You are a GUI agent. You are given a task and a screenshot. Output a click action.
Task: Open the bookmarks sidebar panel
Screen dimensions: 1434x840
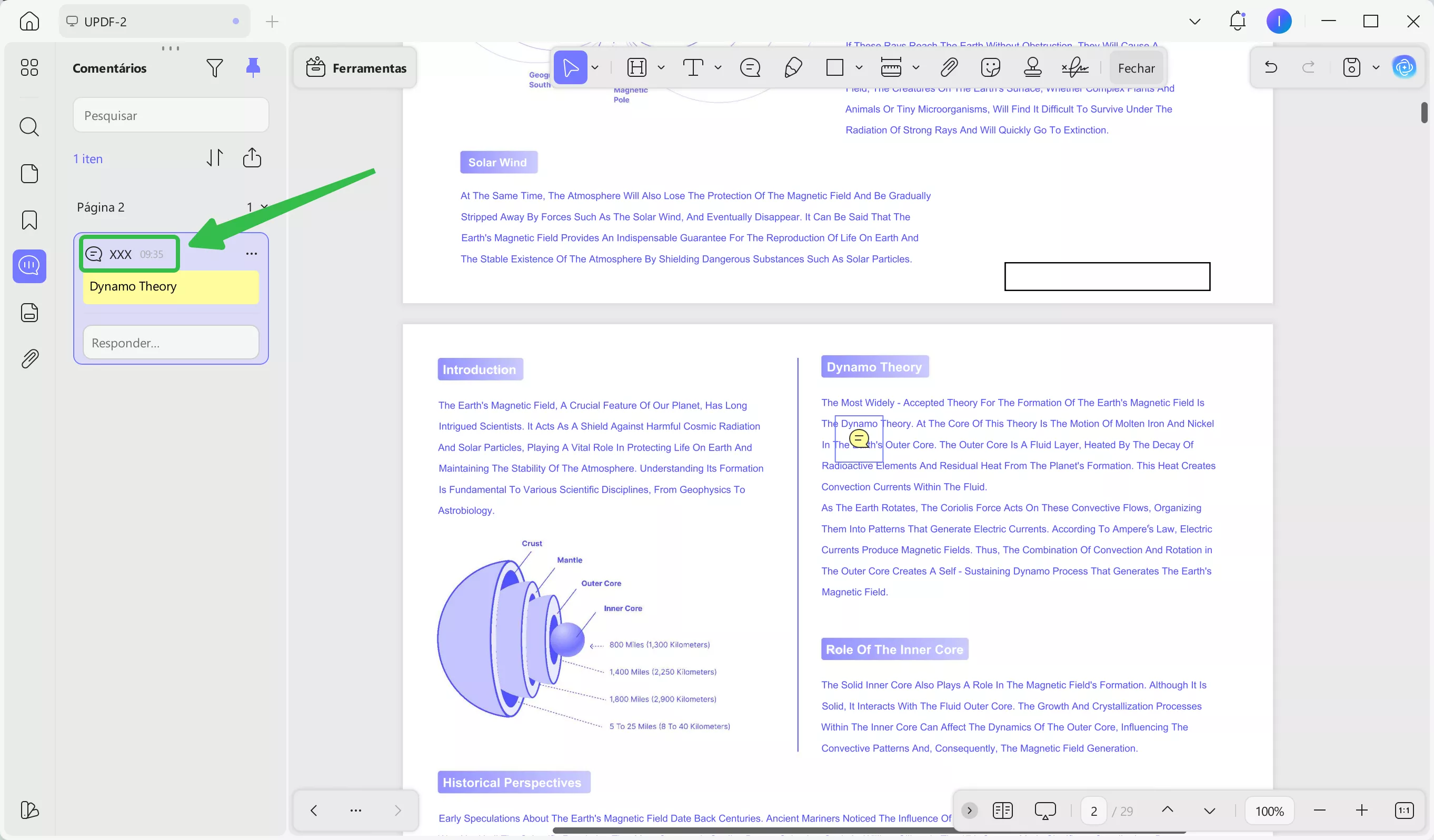(x=29, y=220)
